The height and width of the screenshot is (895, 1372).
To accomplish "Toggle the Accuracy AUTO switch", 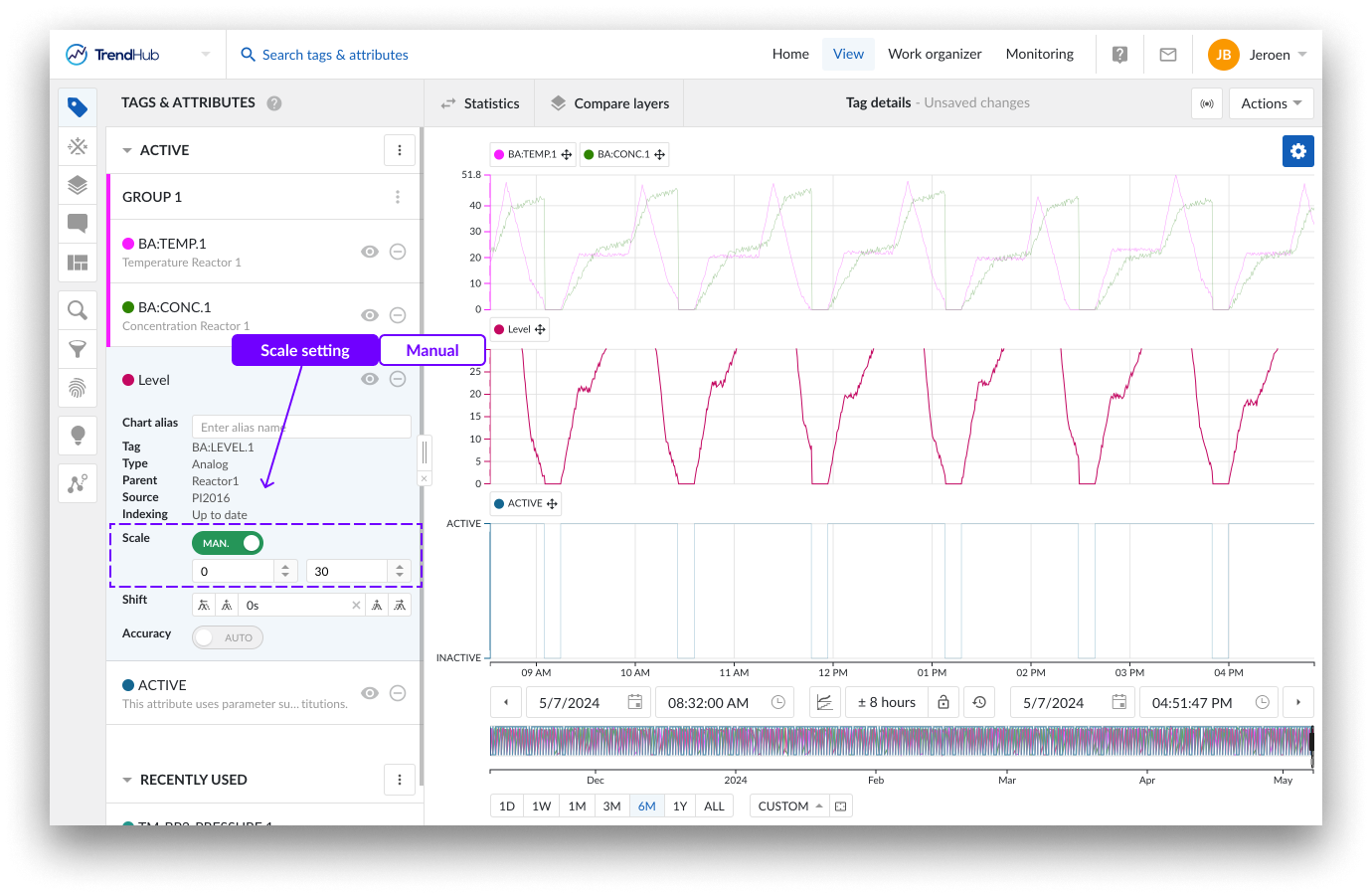I will (228, 637).
